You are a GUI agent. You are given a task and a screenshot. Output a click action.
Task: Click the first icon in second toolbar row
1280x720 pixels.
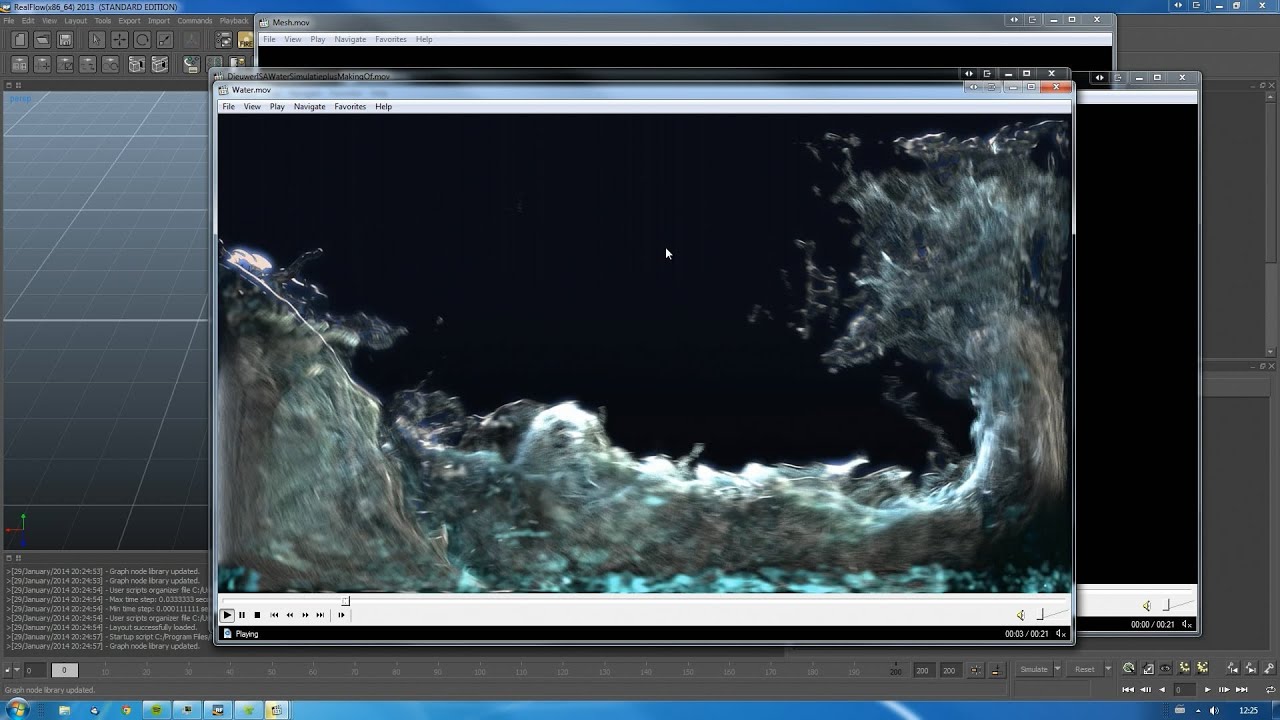[x=19, y=64]
